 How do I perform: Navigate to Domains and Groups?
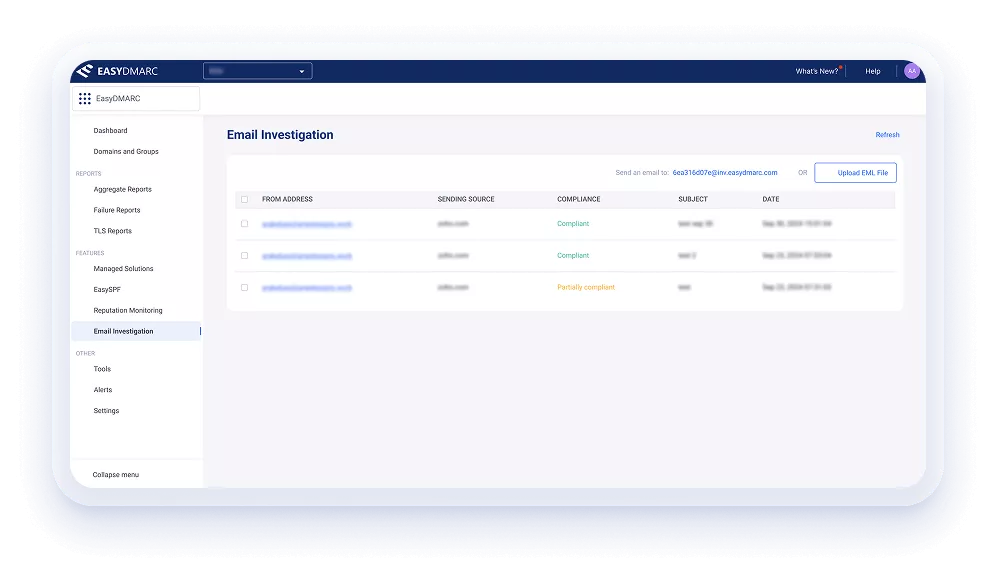point(124,151)
